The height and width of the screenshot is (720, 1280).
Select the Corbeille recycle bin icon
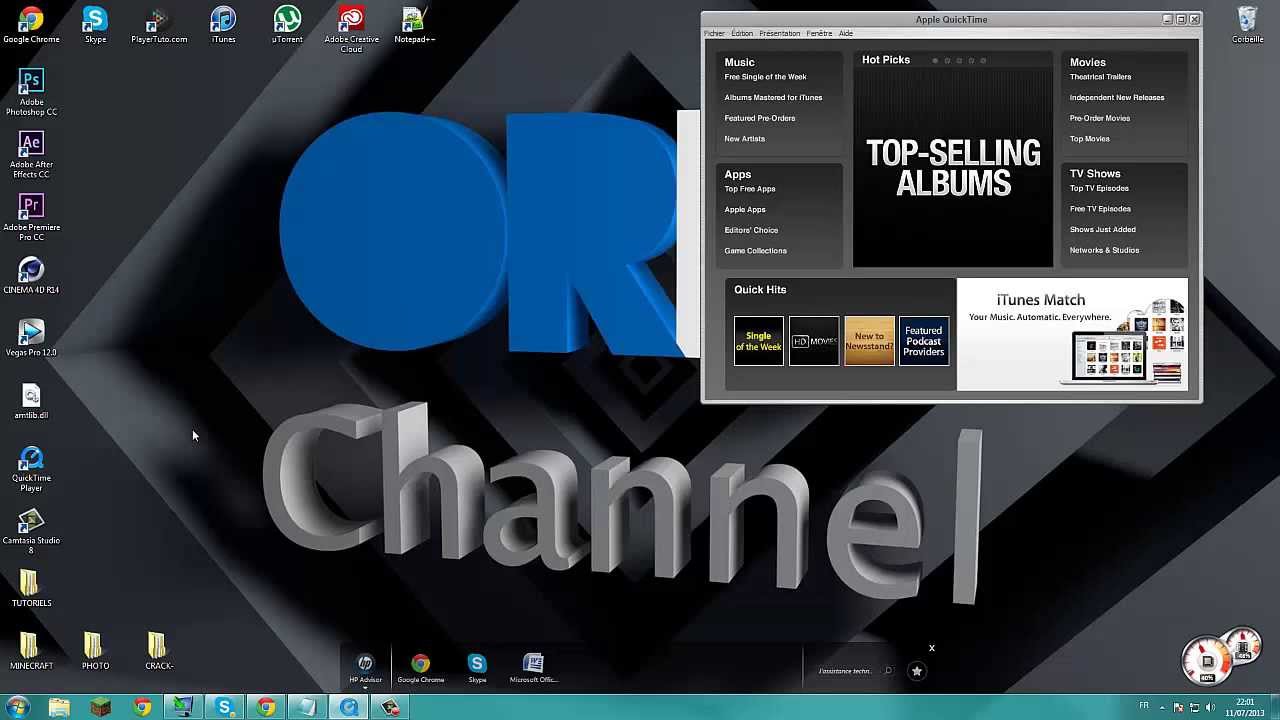[x=1247, y=26]
